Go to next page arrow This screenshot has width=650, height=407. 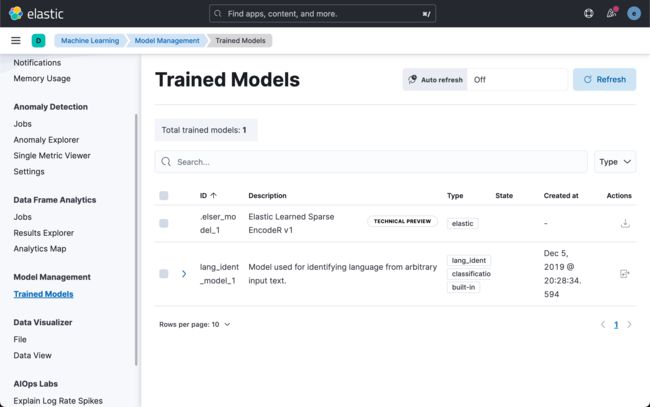point(629,325)
